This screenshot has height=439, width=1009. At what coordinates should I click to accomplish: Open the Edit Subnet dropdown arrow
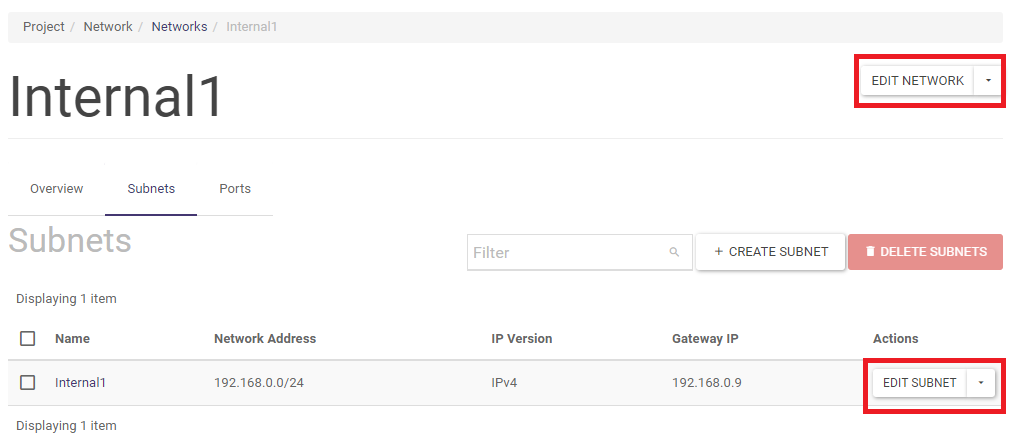[x=981, y=382]
